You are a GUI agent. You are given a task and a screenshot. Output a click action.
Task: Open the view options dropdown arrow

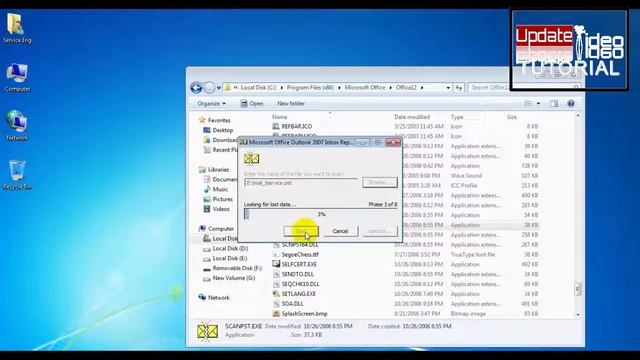point(538,104)
